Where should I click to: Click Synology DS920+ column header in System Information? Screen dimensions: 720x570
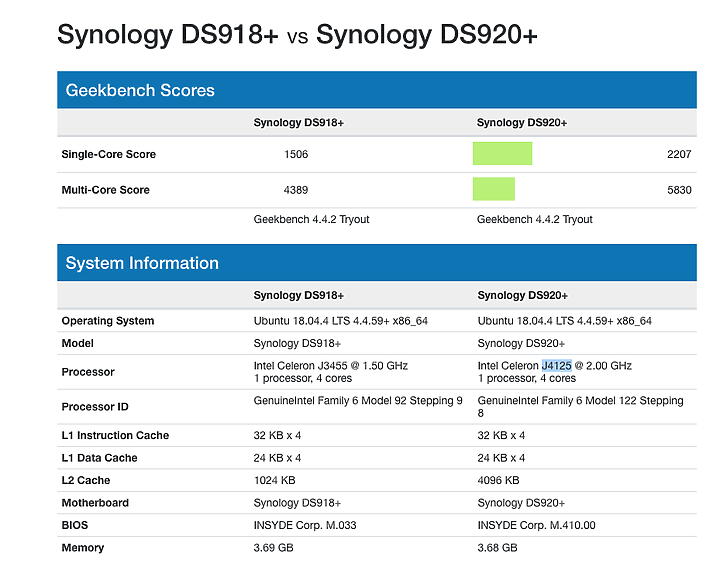(x=523, y=295)
